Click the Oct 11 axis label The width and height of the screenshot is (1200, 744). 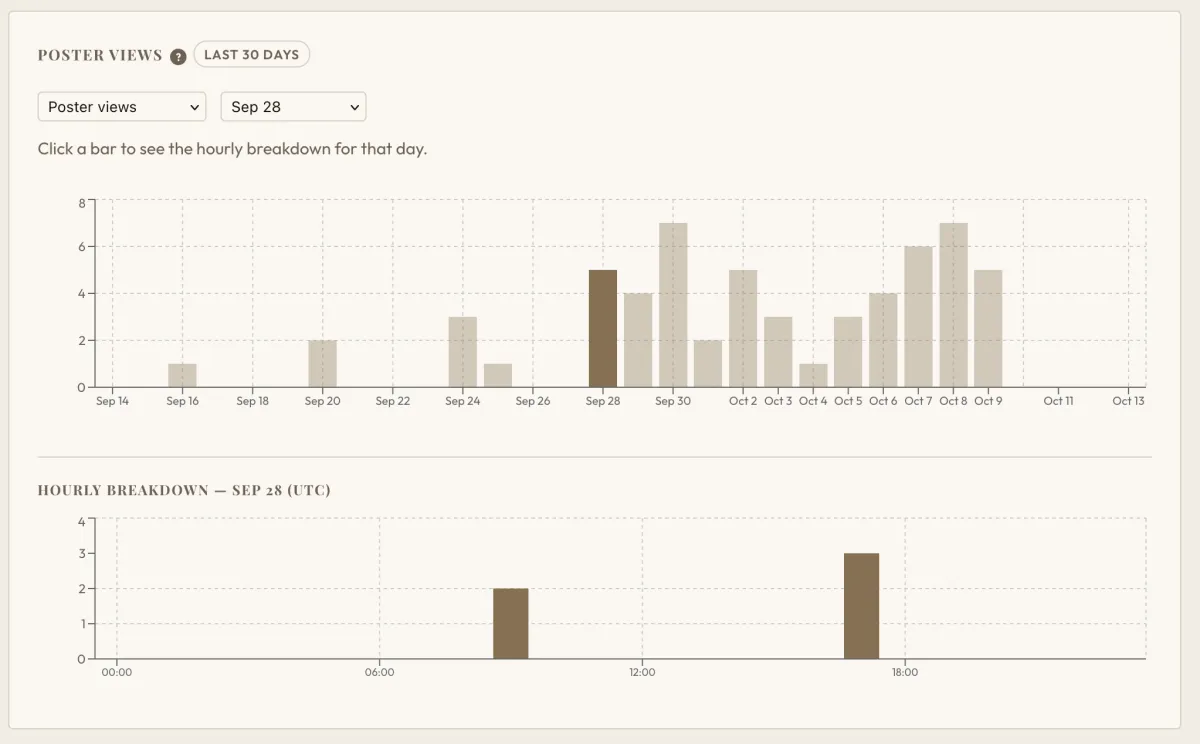click(1058, 401)
